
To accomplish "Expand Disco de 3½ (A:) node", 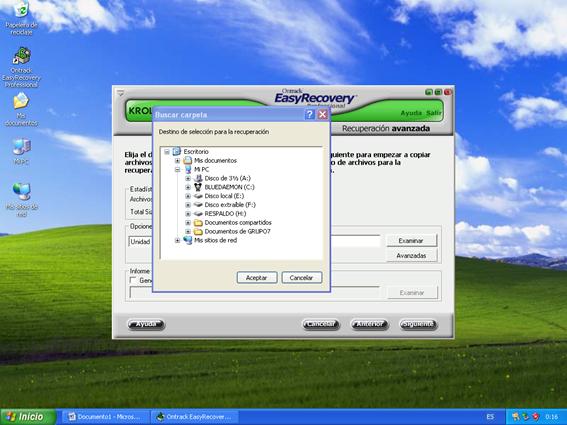I will tap(188, 178).
